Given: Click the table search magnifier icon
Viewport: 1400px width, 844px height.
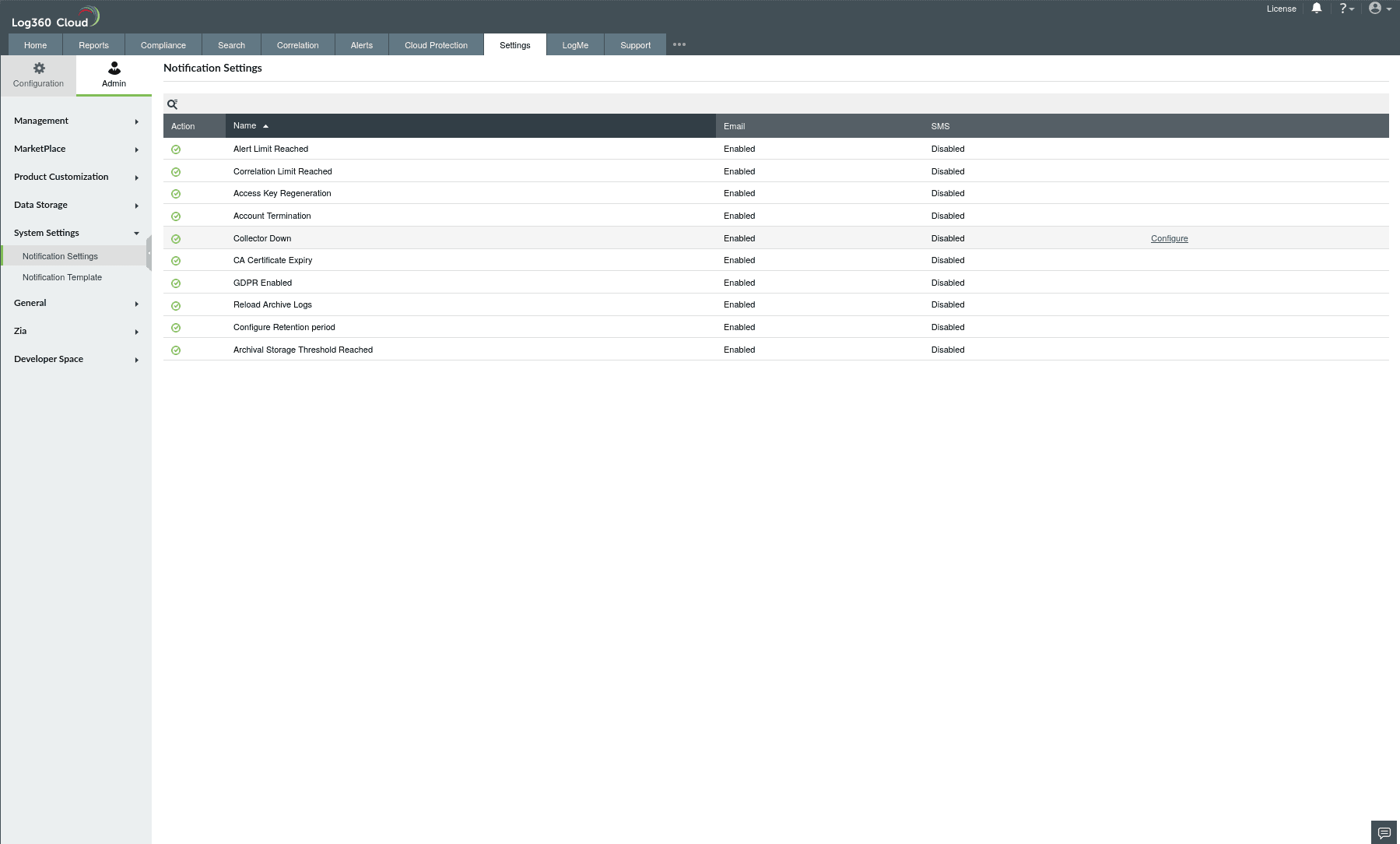Looking at the screenshot, I should tap(173, 104).
